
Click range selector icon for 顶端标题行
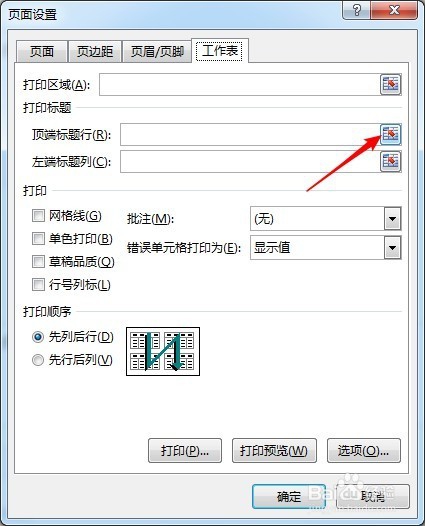(391, 135)
